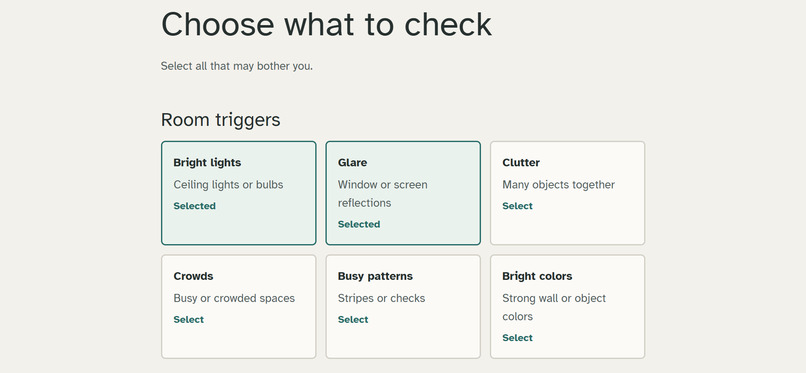Select the Busy patterns trigger card
The width and height of the screenshot is (806, 373).
click(403, 307)
